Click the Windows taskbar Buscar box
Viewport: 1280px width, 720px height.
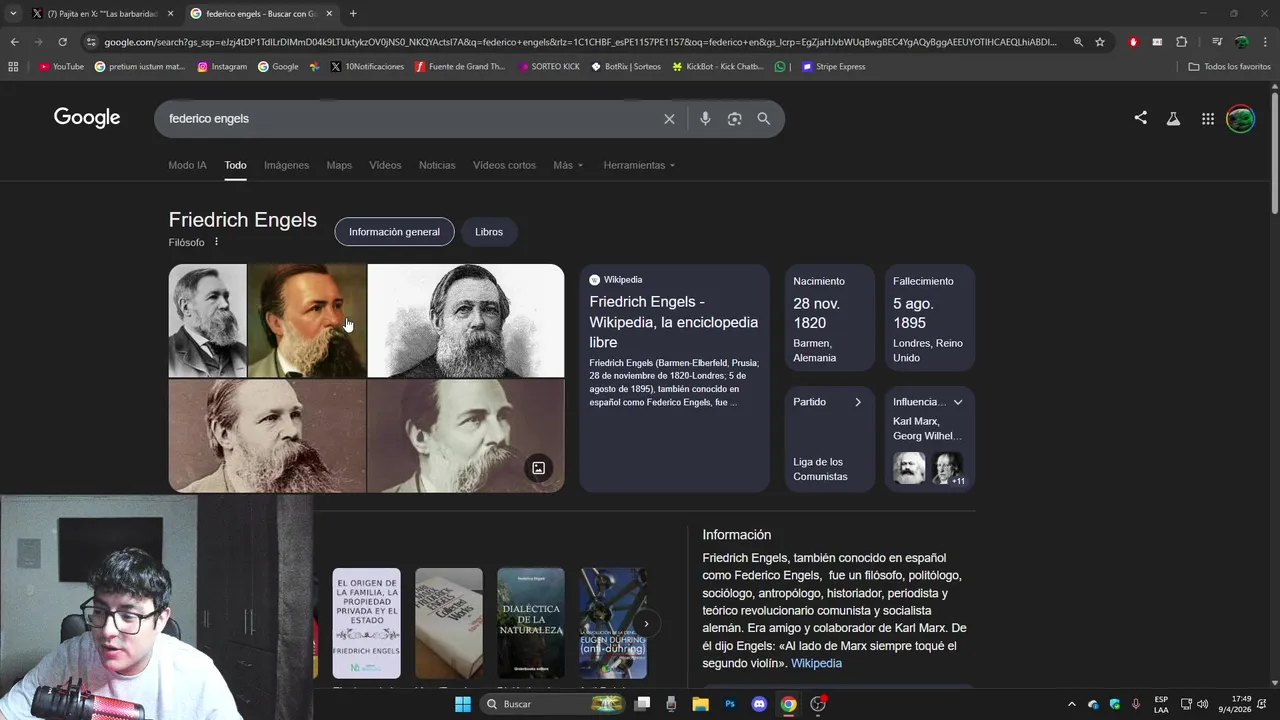coord(553,704)
